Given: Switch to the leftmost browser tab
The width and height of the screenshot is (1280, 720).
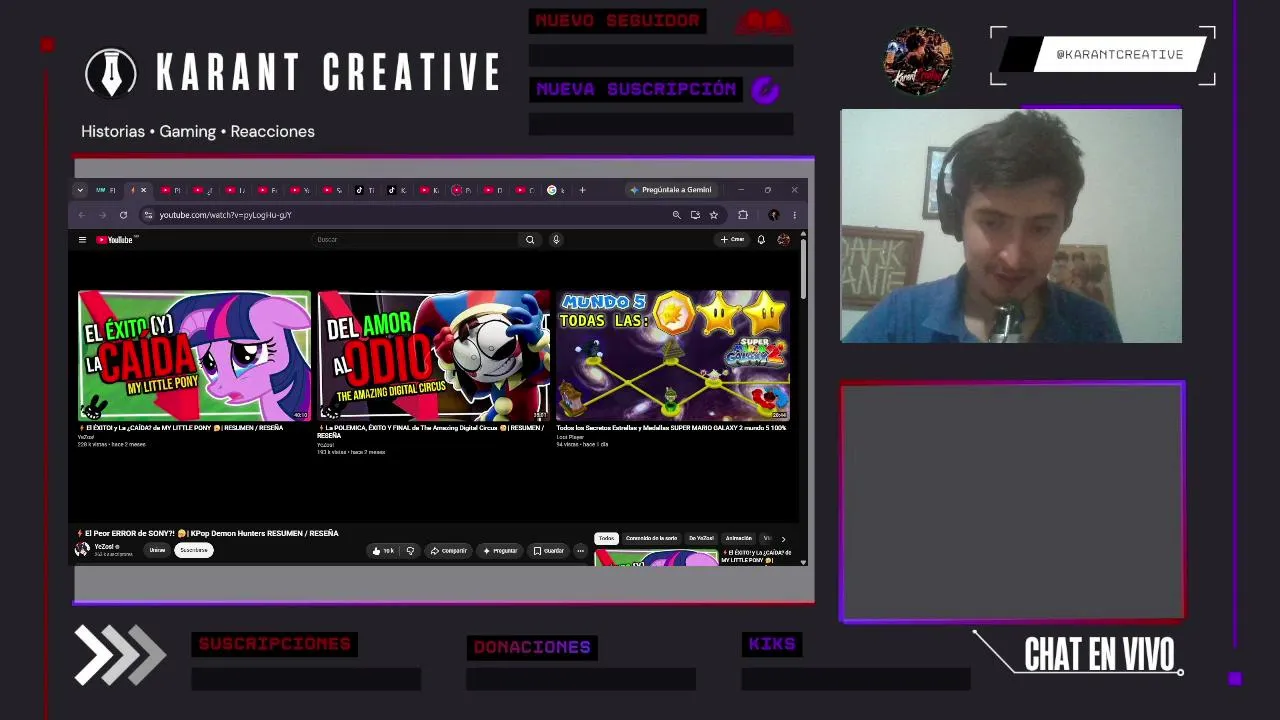Looking at the screenshot, I should [105, 190].
